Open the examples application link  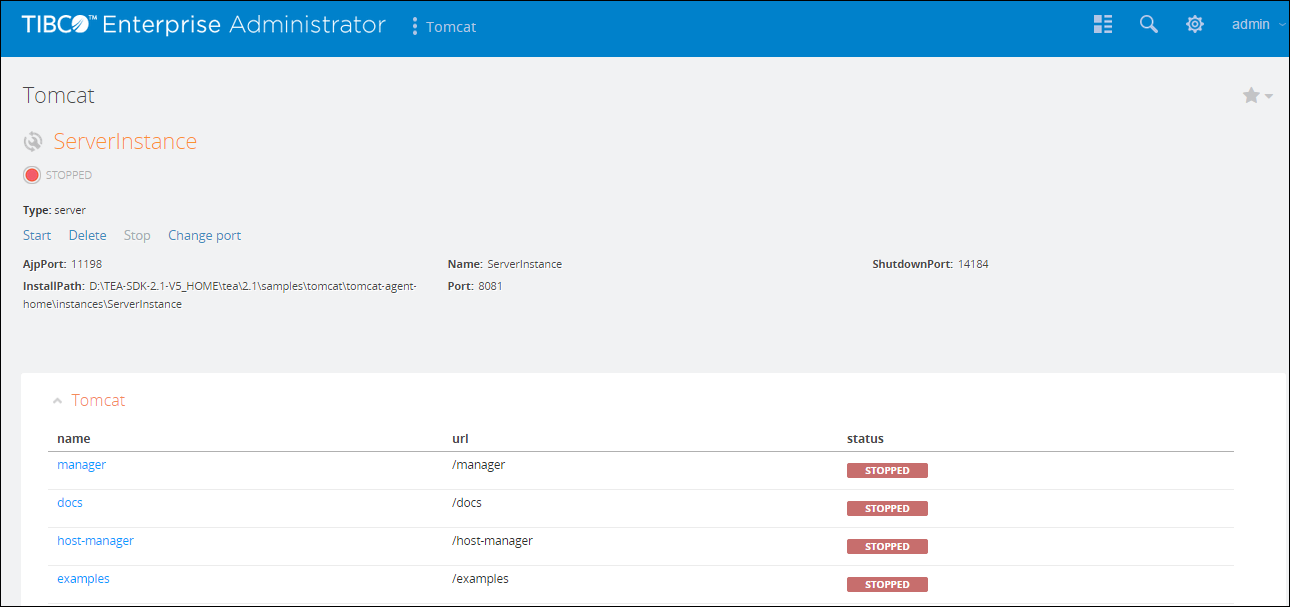[83, 579]
